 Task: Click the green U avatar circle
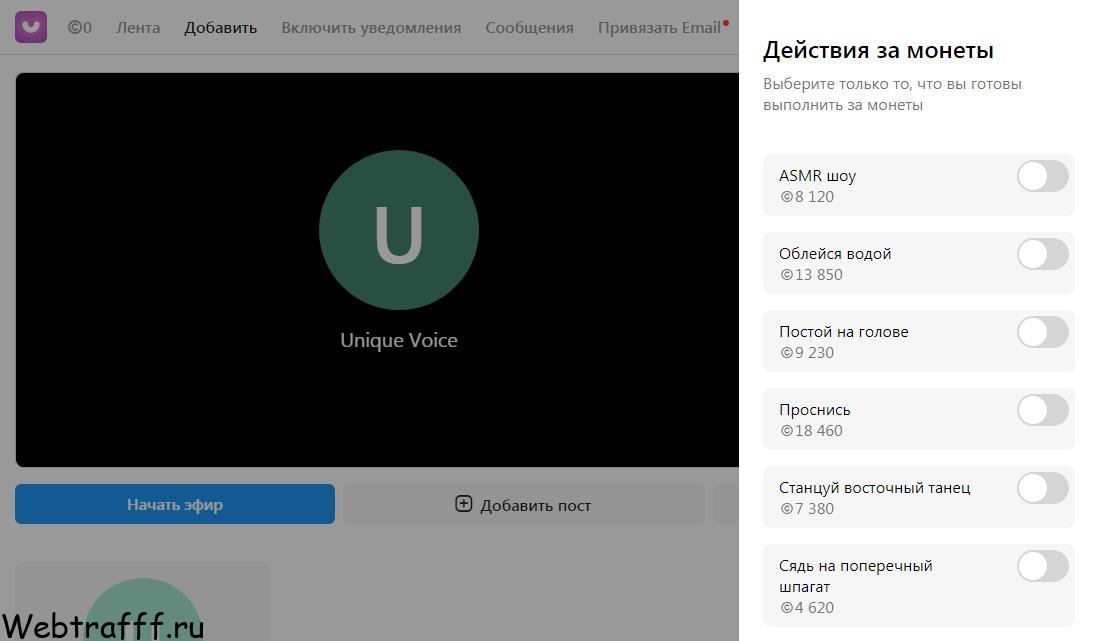399,230
